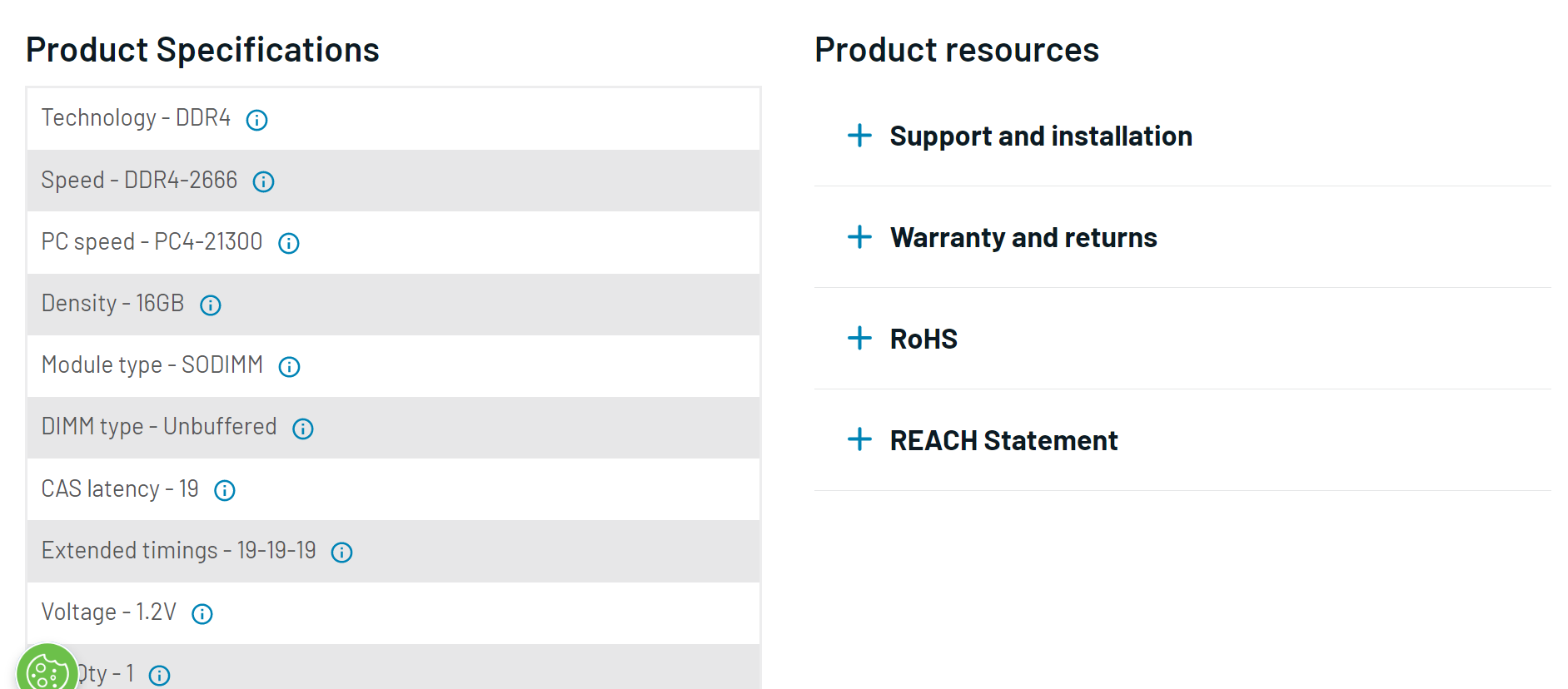Click info icon beside Extended timings 19-19-19
The height and width of the screenshot is (689, 1568).
click(x=341, y=553)
